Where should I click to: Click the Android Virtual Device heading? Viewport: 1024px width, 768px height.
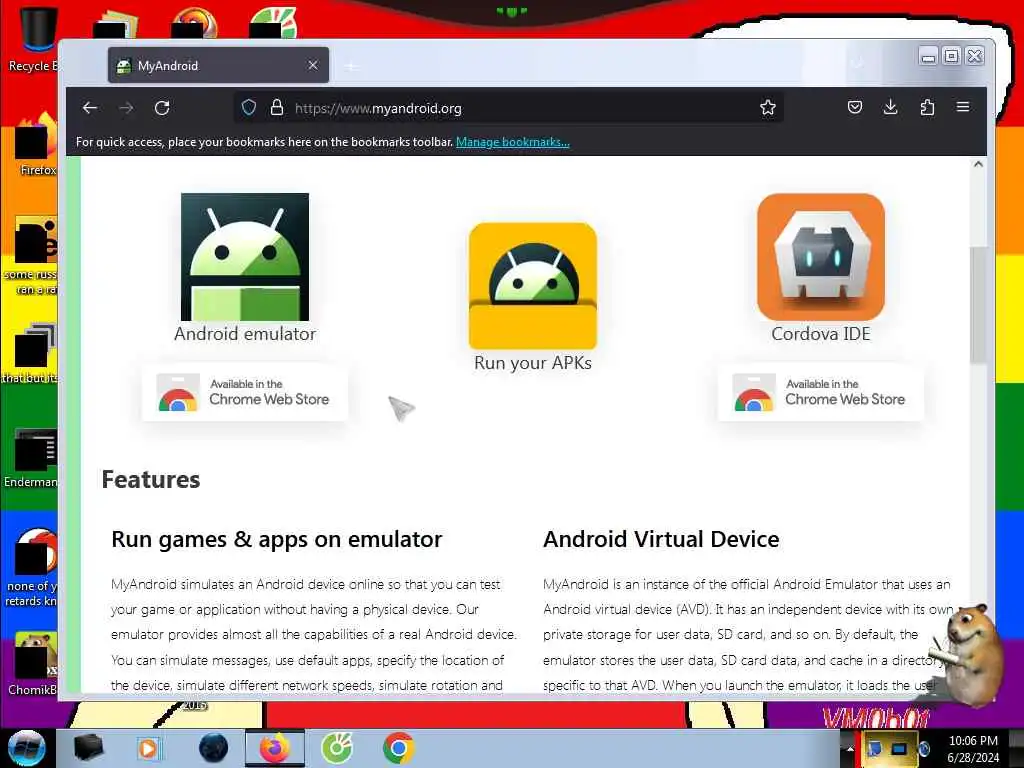pos(661,539)
